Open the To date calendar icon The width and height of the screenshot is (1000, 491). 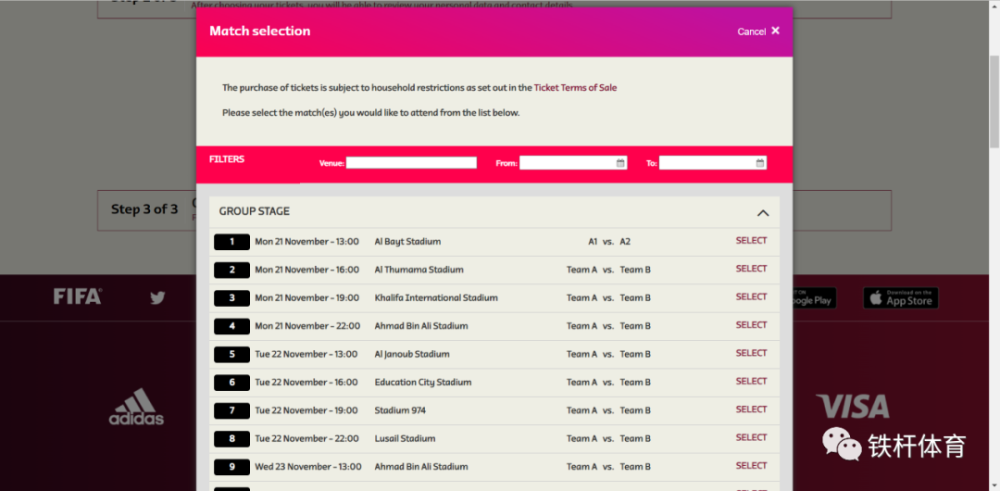click(760, 163)
